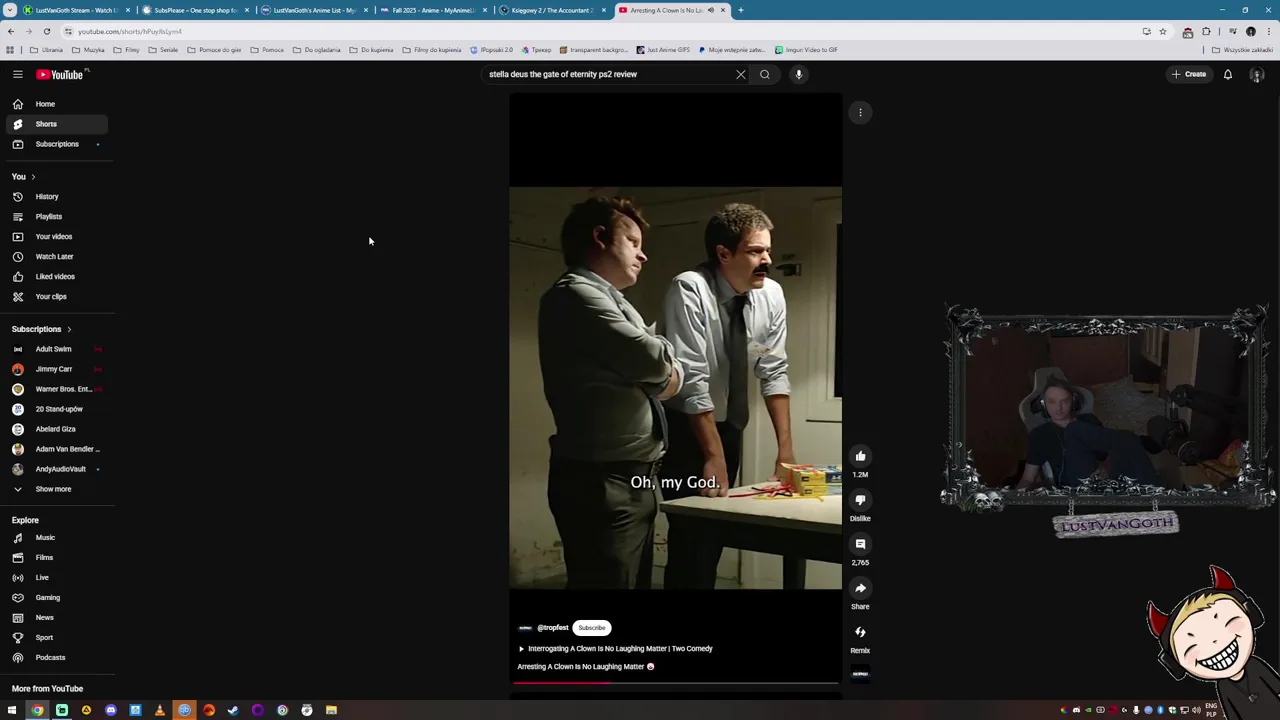Click the browser address bar
The height and width of the screenshot is (720, 1280).
600,31
